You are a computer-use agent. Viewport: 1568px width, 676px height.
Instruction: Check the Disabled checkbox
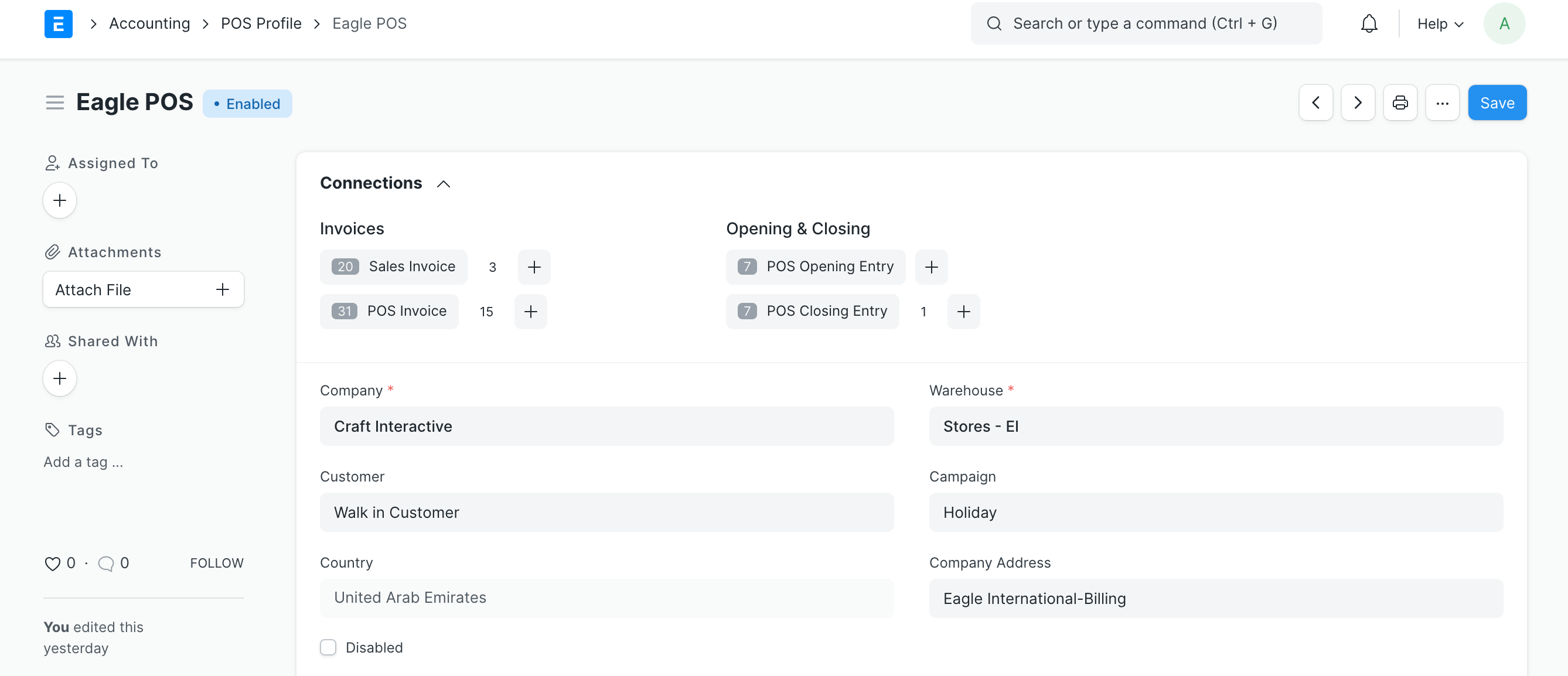pyautogui.click(x=328, y=647)
